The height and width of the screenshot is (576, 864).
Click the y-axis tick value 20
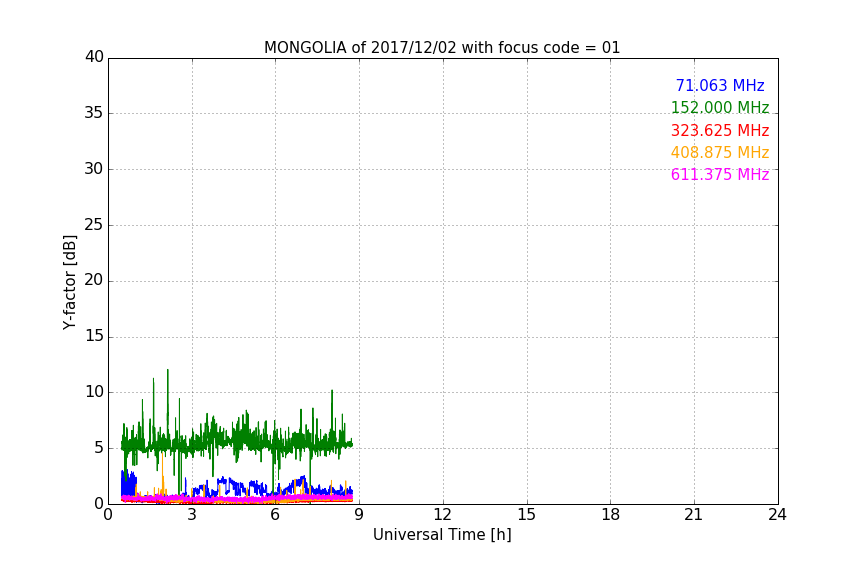point(94,281)
